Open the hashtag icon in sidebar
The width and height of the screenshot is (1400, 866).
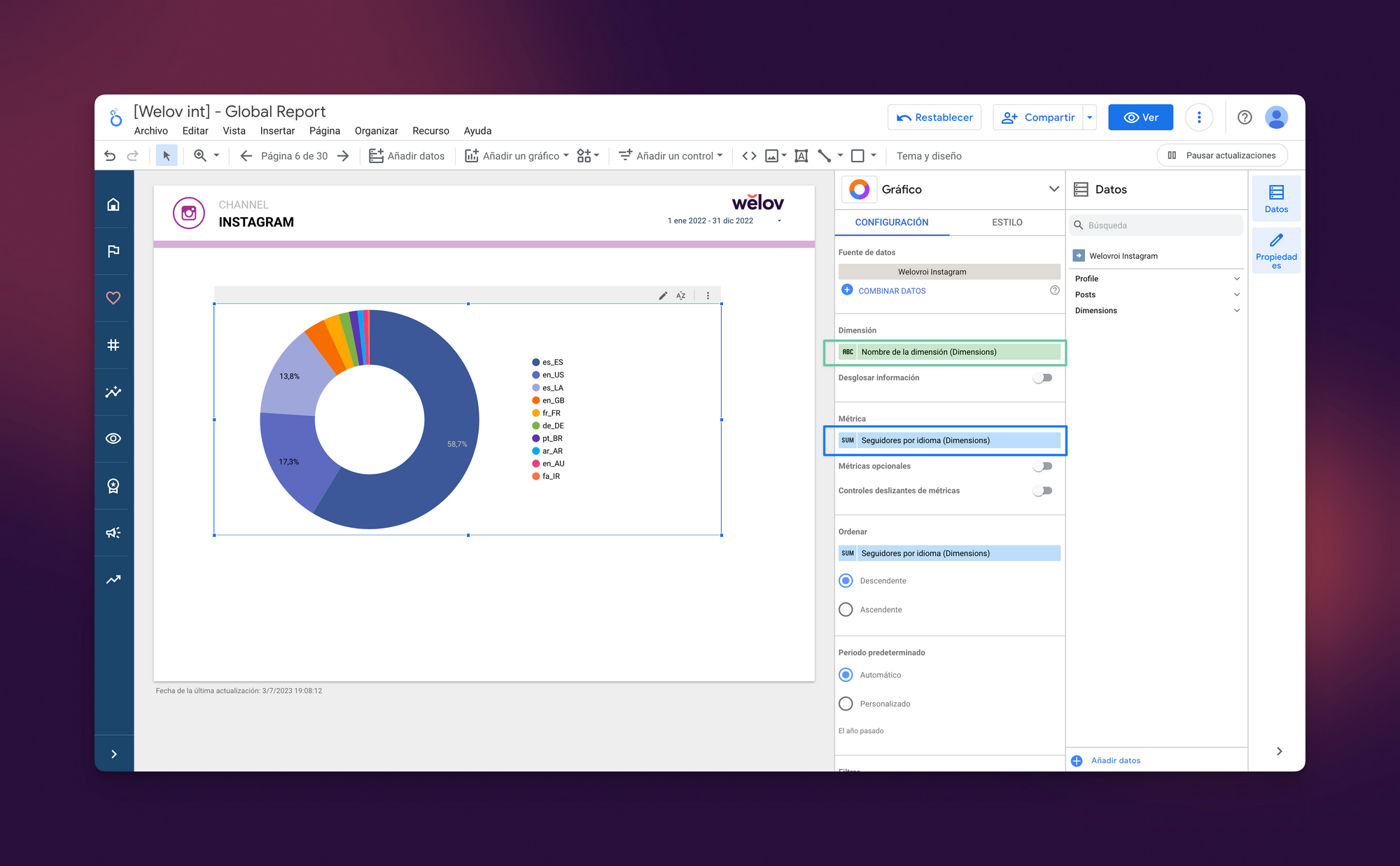click(113, 345)
